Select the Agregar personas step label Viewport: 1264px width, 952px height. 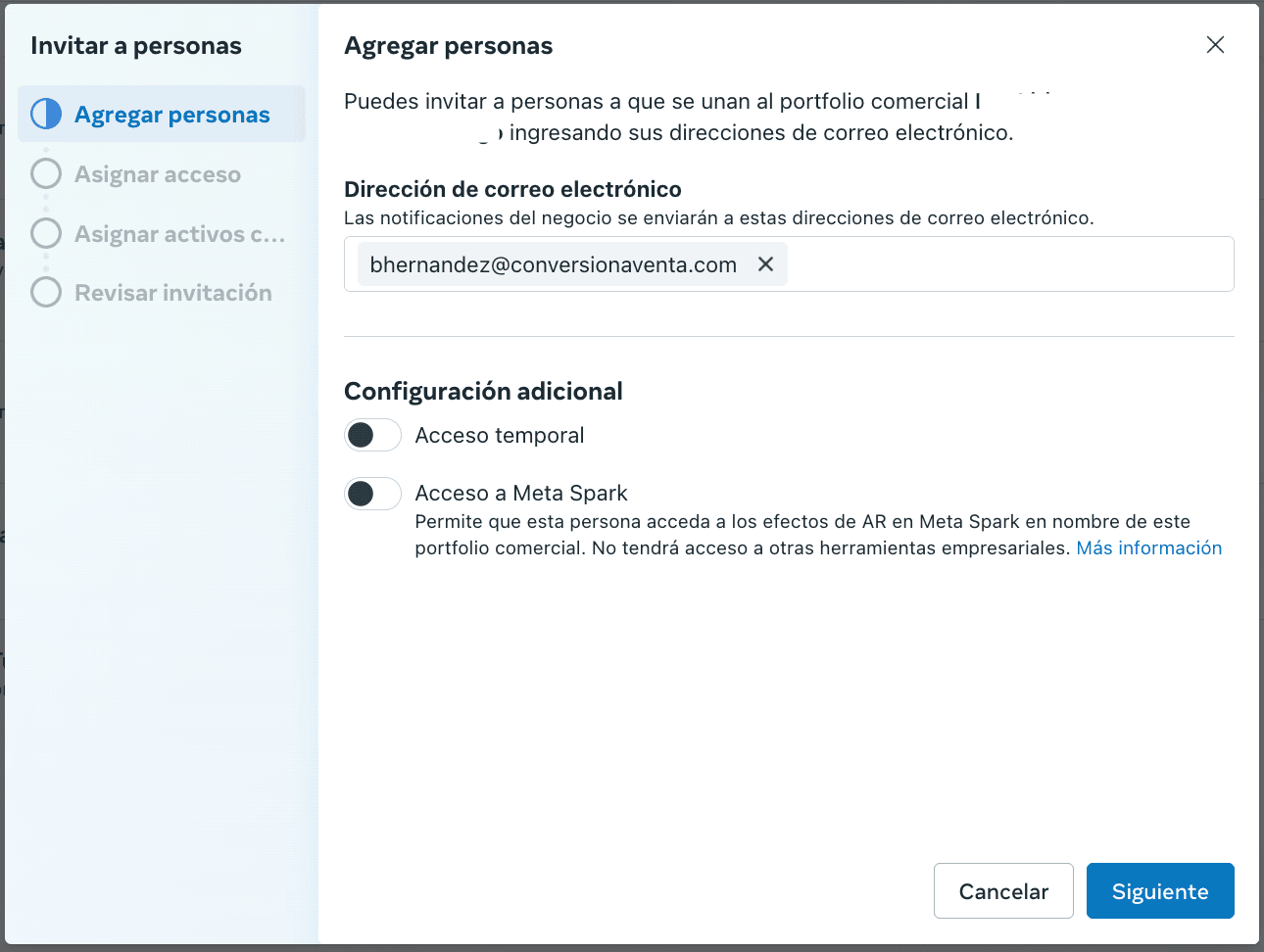point(172,115)
